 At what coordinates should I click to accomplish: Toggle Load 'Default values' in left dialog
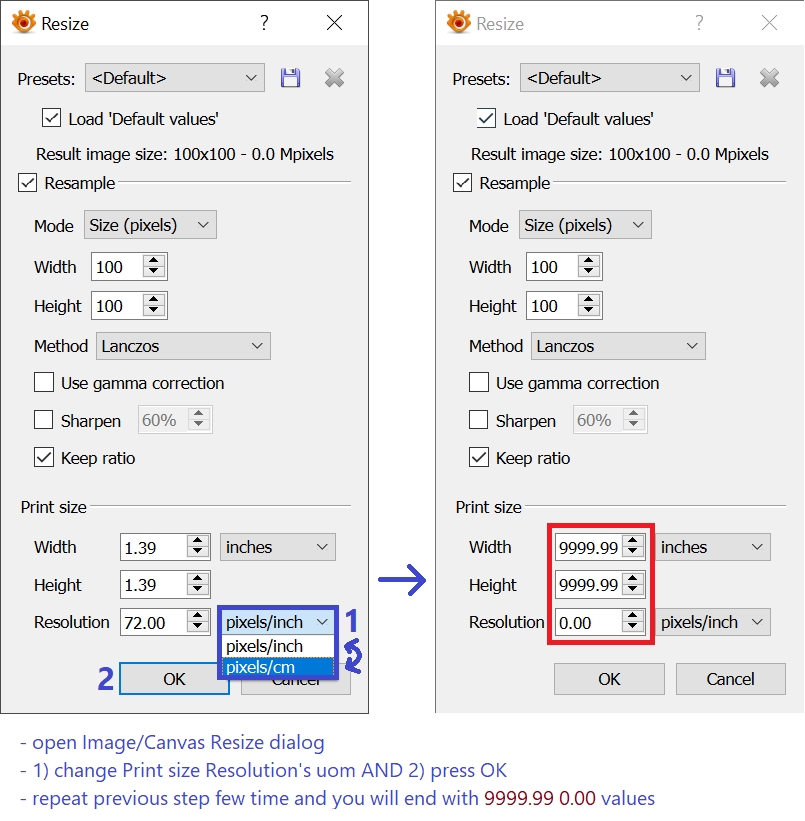[51, 118]
